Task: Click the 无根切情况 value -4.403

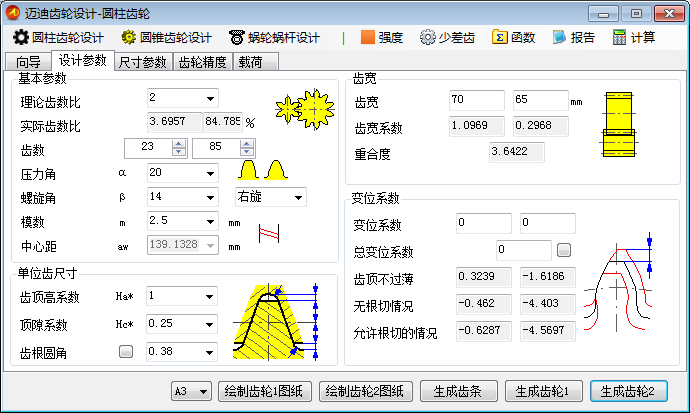Action: point(547,304)
